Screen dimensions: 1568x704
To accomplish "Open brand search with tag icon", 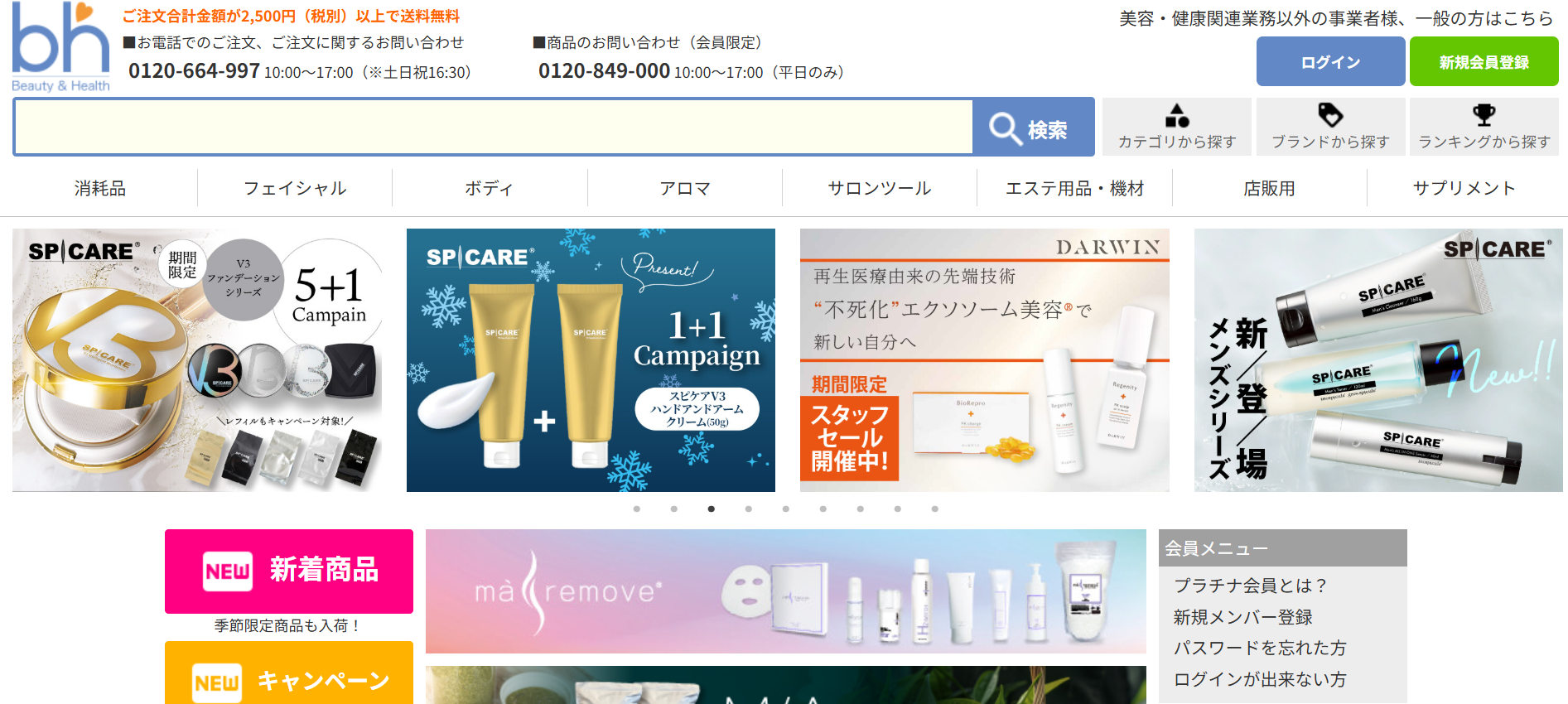I will 1330,128.
